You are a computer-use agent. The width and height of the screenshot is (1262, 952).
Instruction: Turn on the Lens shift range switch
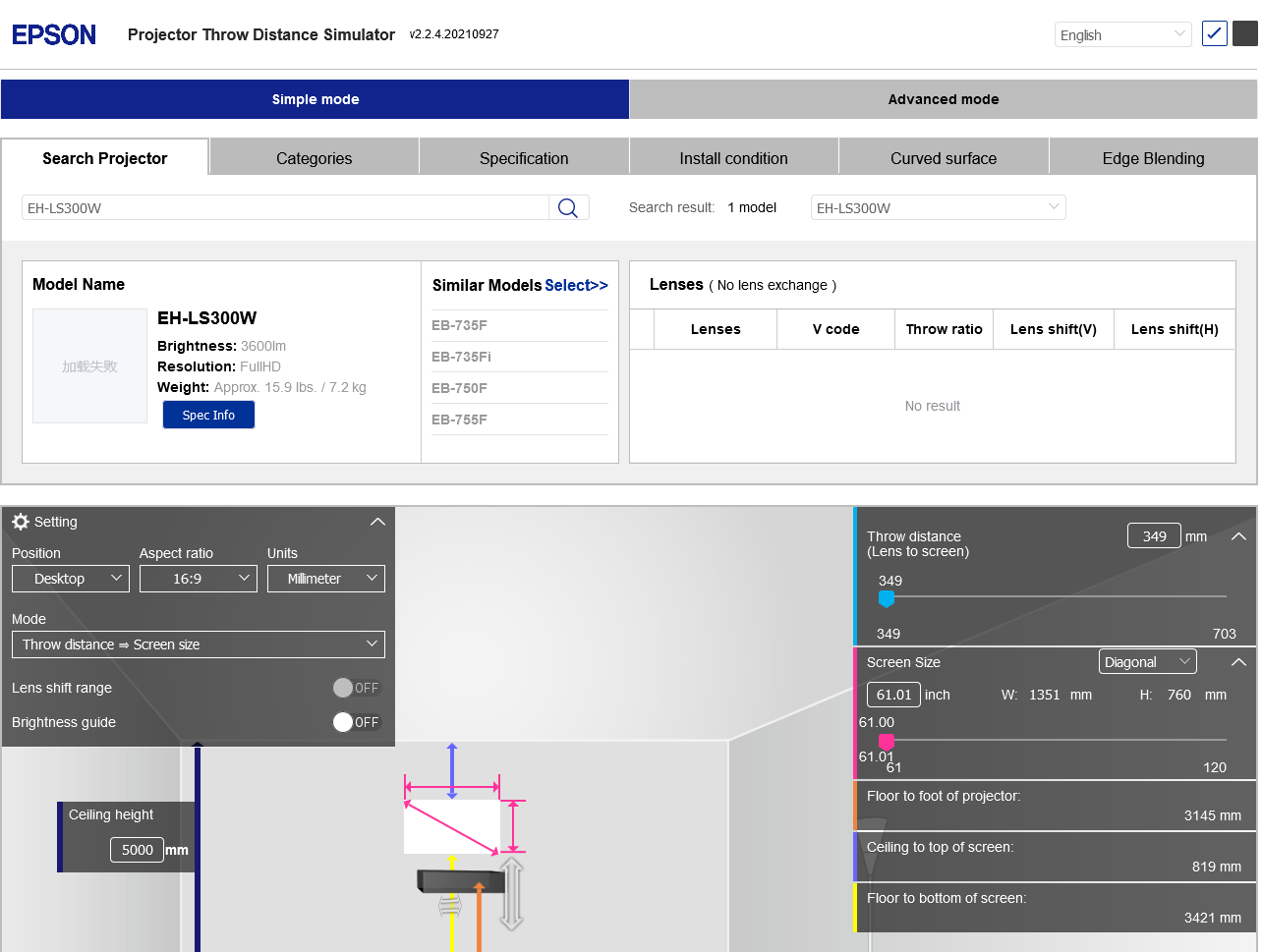click(x=356, y=688)
